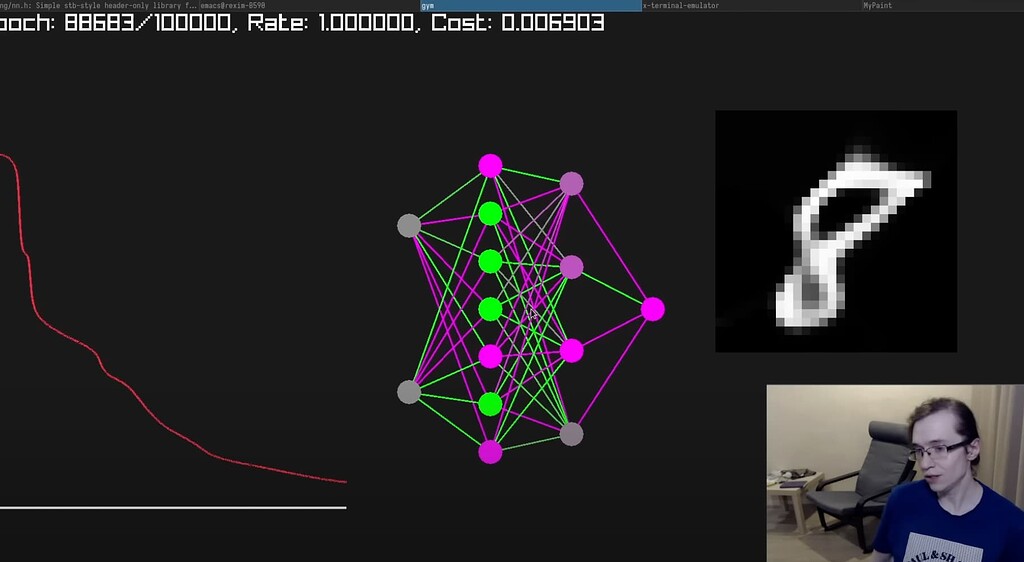1024x562 pixels.
Task: Select the active gym window tab
Action: pos(529,6)
